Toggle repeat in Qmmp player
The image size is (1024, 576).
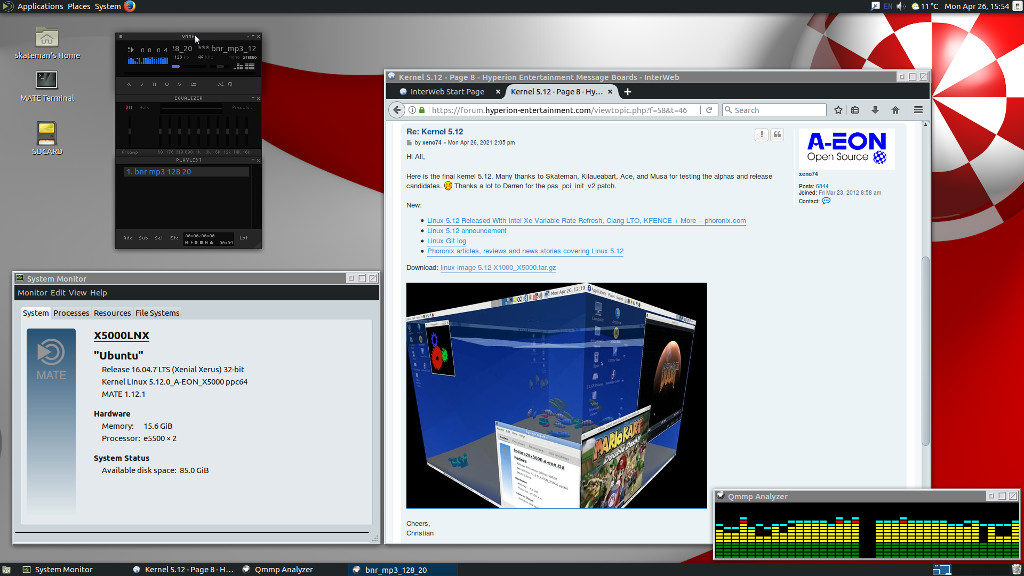click(x=230, y=84)
